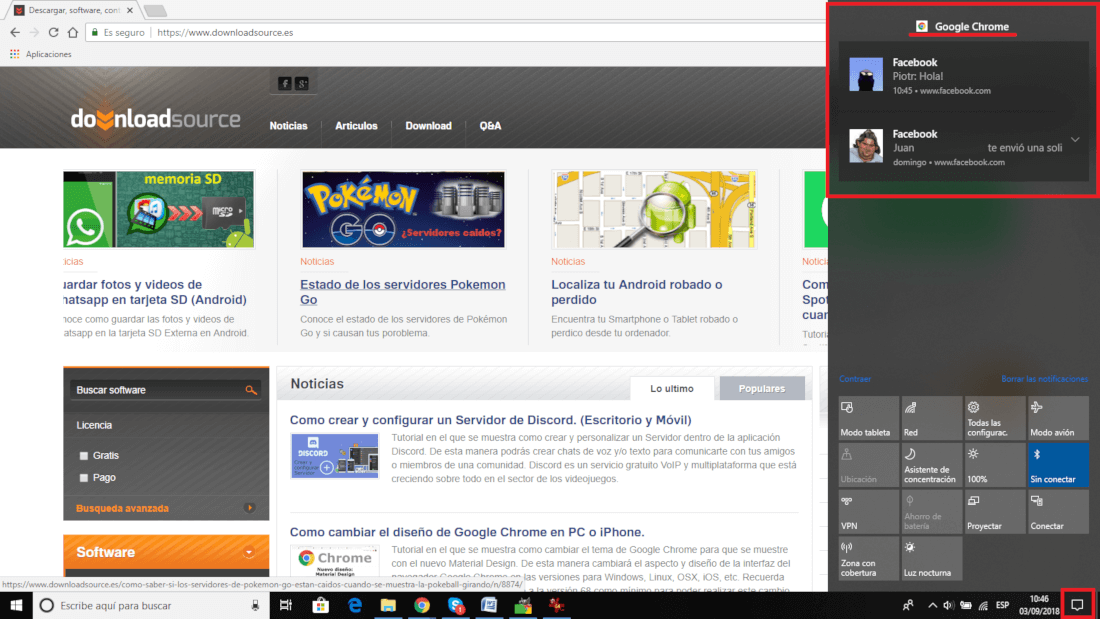Click the downloadsource site logo

click(155, 119)
